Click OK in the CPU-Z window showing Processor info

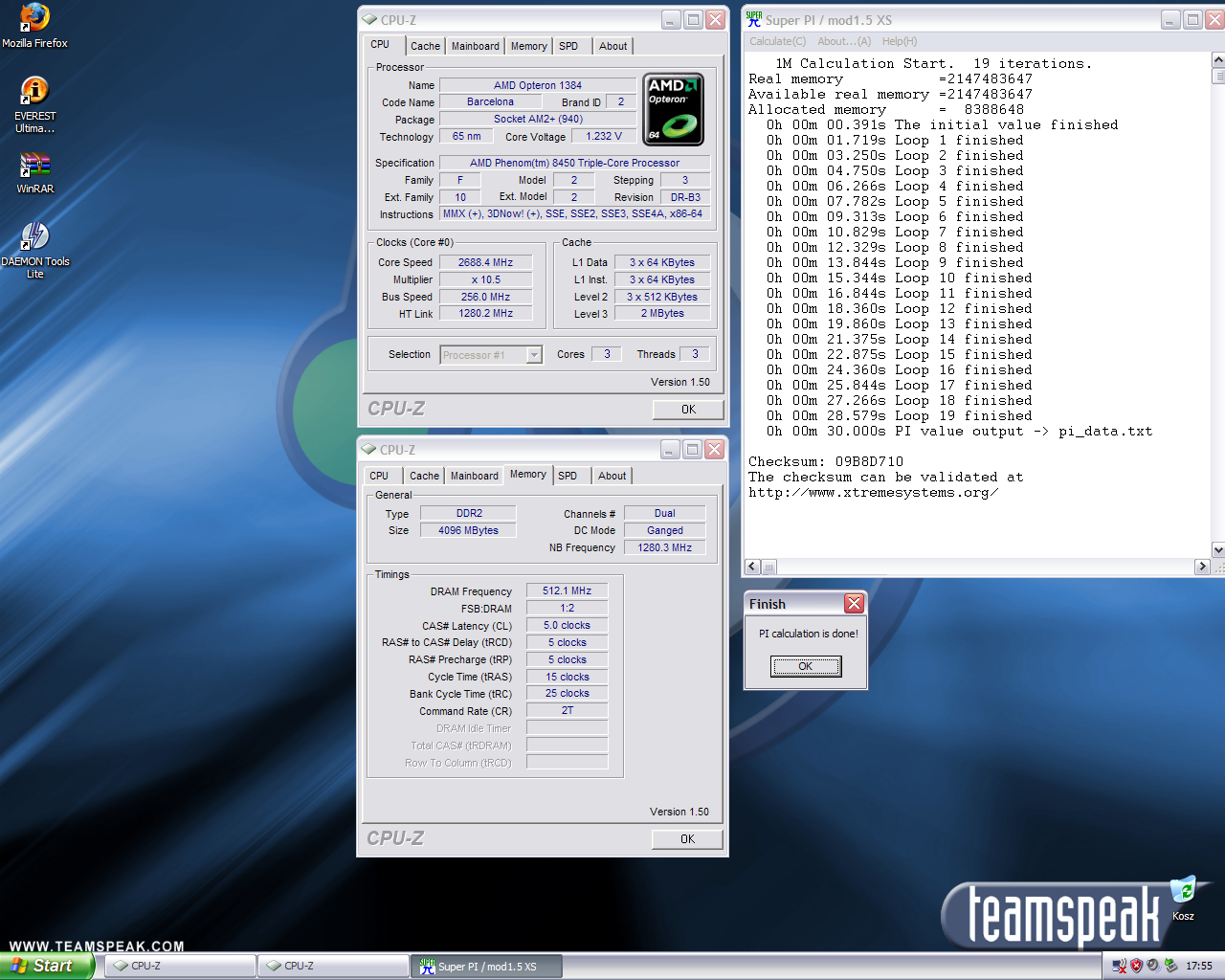(688, 410)
